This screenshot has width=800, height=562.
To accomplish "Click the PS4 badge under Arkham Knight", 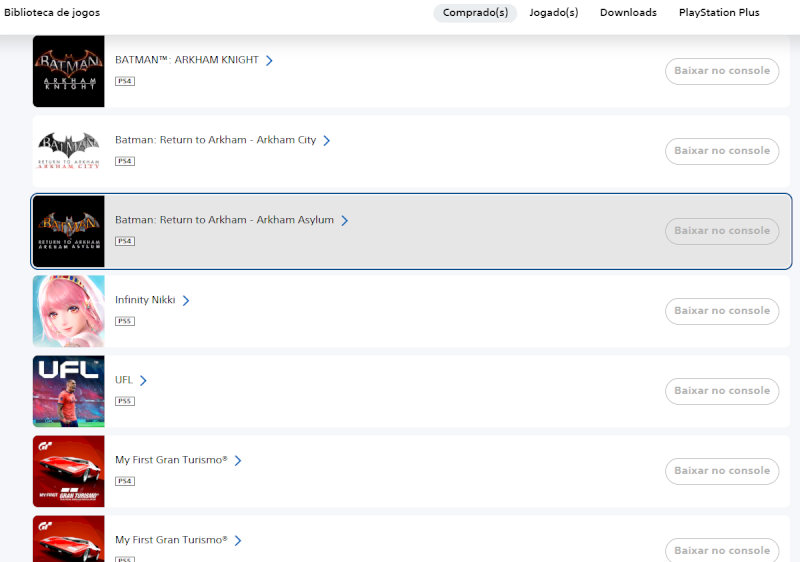I will tap(125, 81).
